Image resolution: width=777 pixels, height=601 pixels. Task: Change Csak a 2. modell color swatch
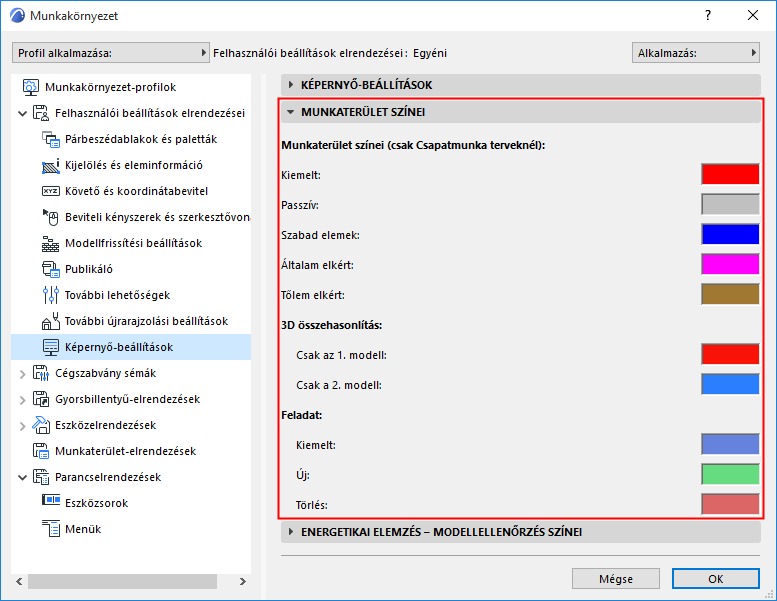coord(730,384)
